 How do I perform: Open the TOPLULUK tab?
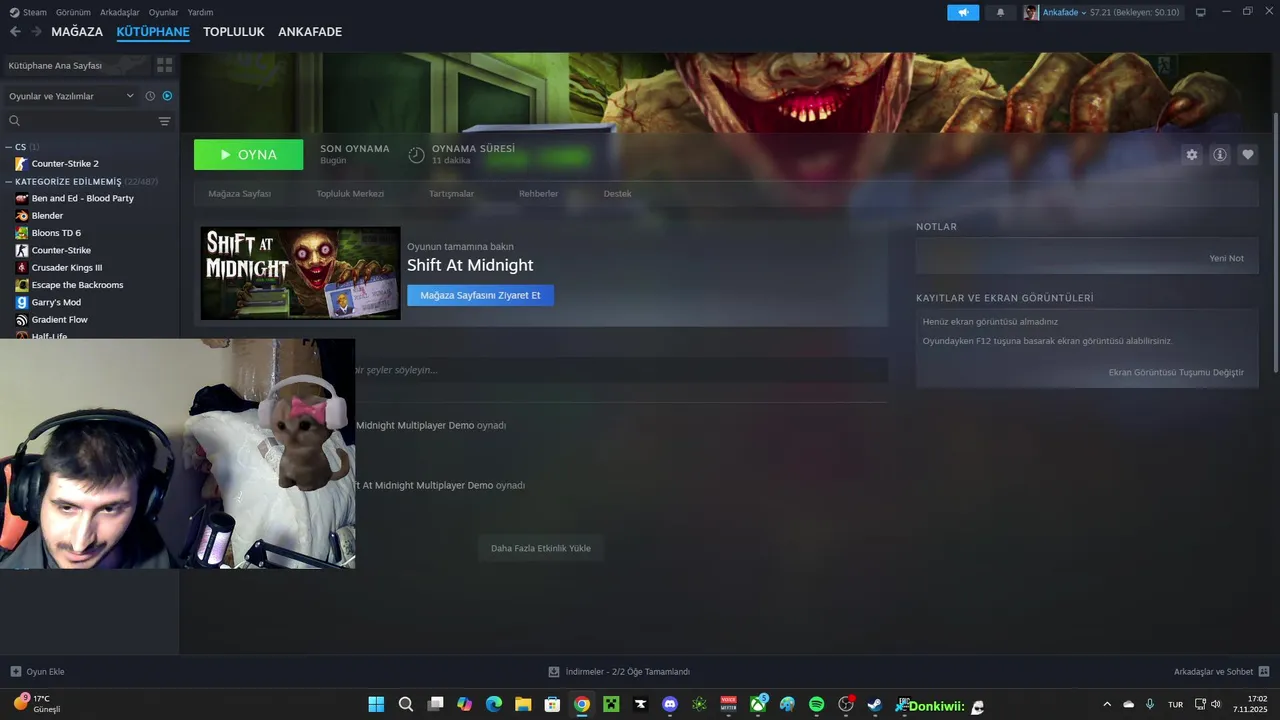[234, 32]
